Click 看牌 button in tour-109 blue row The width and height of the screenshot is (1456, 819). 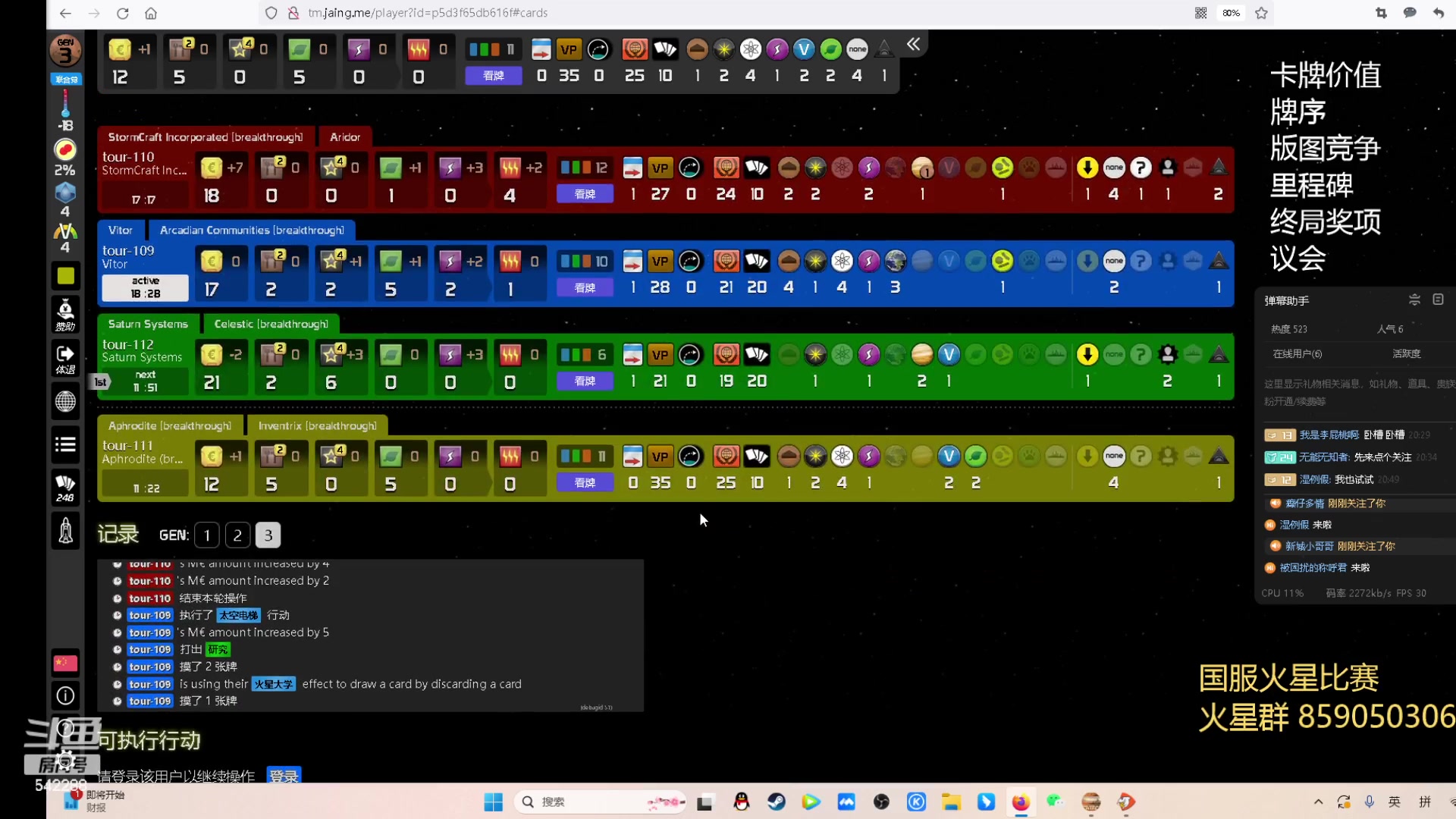tap(585, 288)
